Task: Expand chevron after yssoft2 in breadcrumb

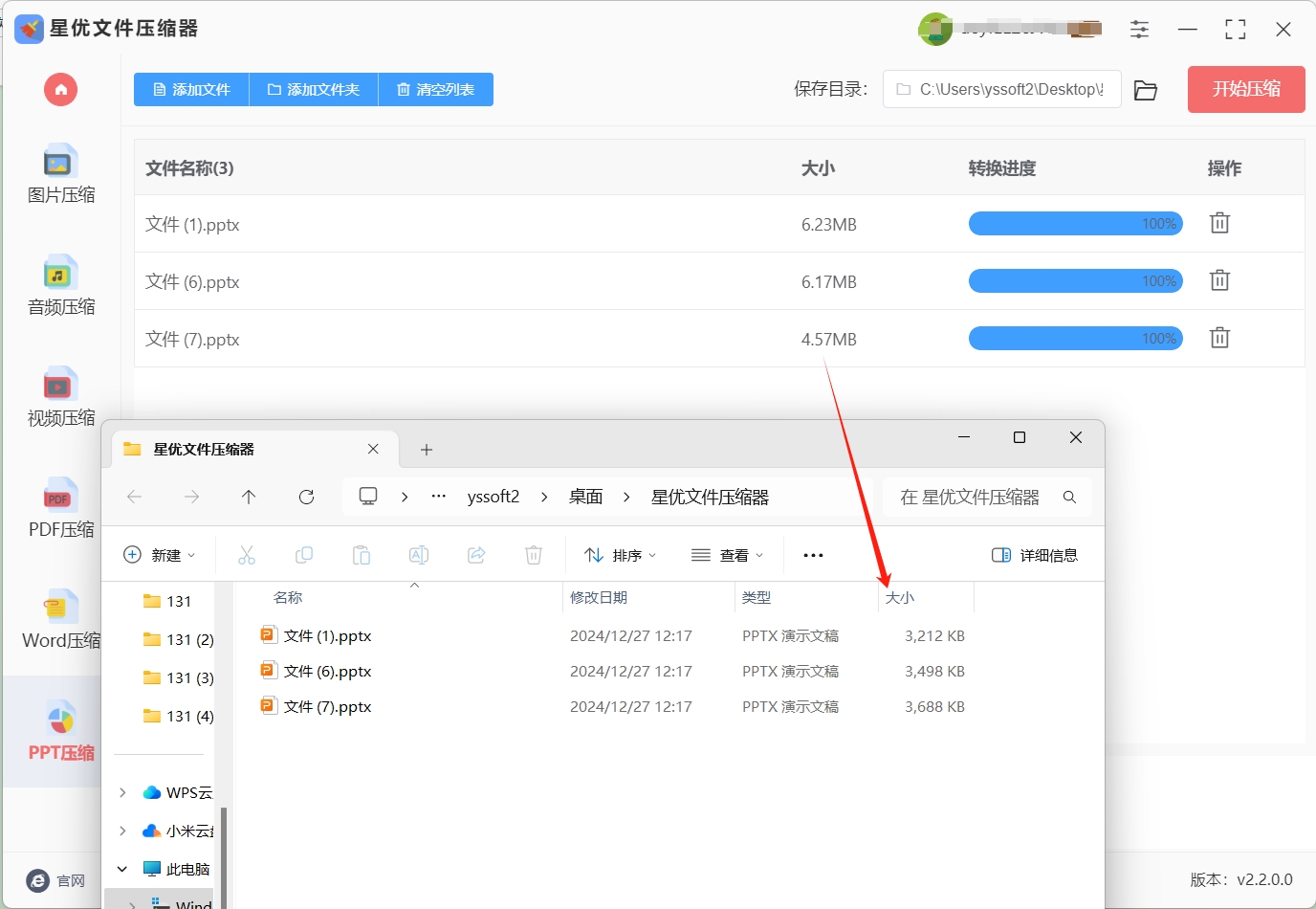Action: [x=544, y=497]
